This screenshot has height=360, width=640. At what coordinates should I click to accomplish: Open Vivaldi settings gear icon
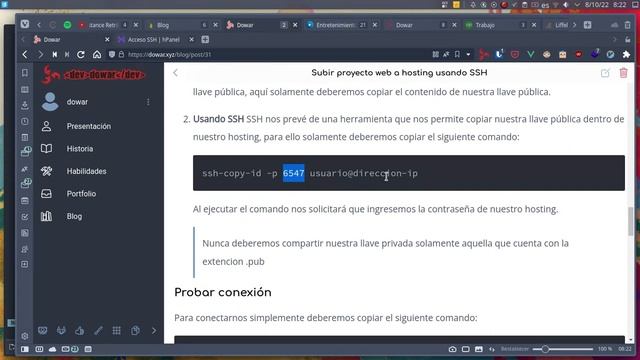coord(25,336)
